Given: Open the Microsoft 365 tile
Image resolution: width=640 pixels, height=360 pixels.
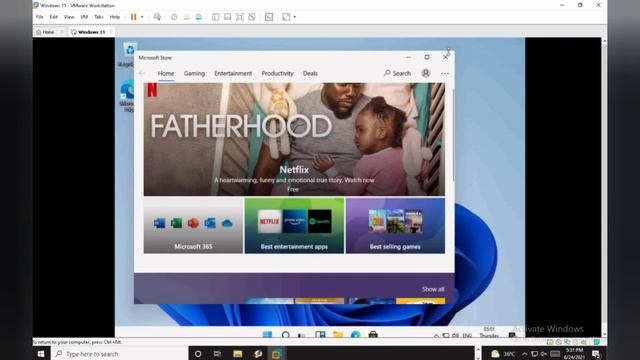Looking at the screenshot, I should (193, 226).
